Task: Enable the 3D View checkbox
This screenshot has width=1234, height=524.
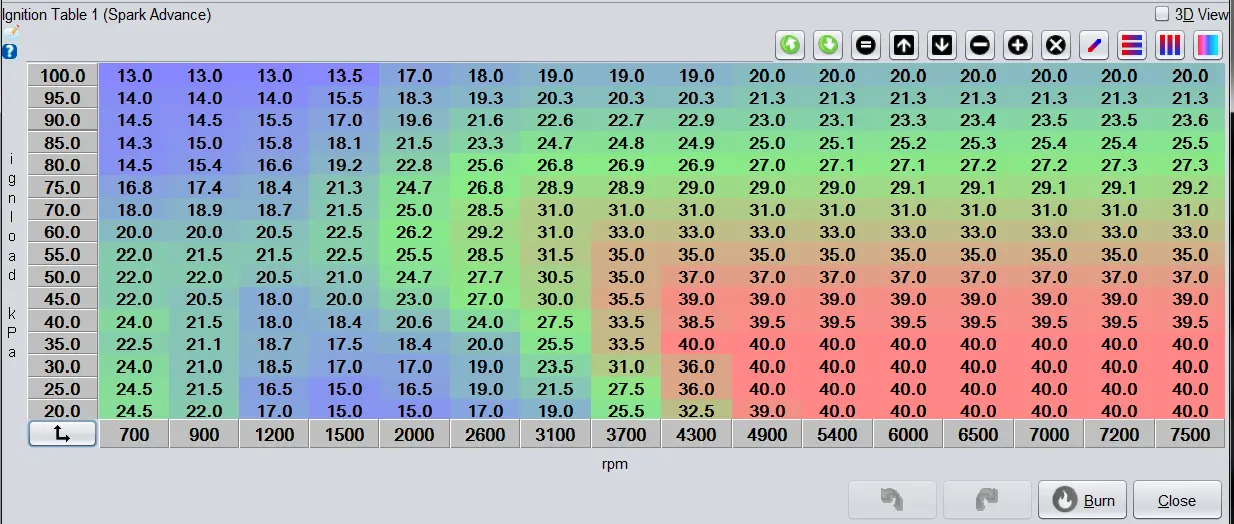Action: [x=1162, y=14]
